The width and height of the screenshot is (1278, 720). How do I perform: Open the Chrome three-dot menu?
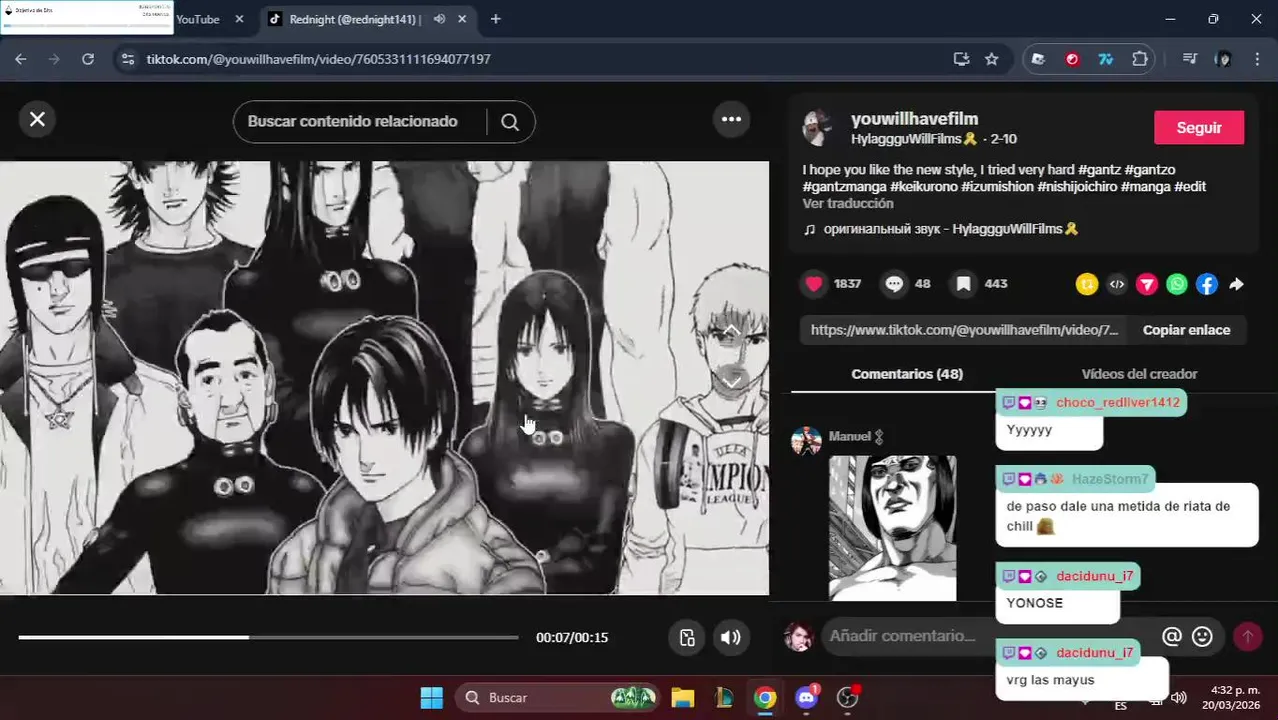[x=1256, y=59]
